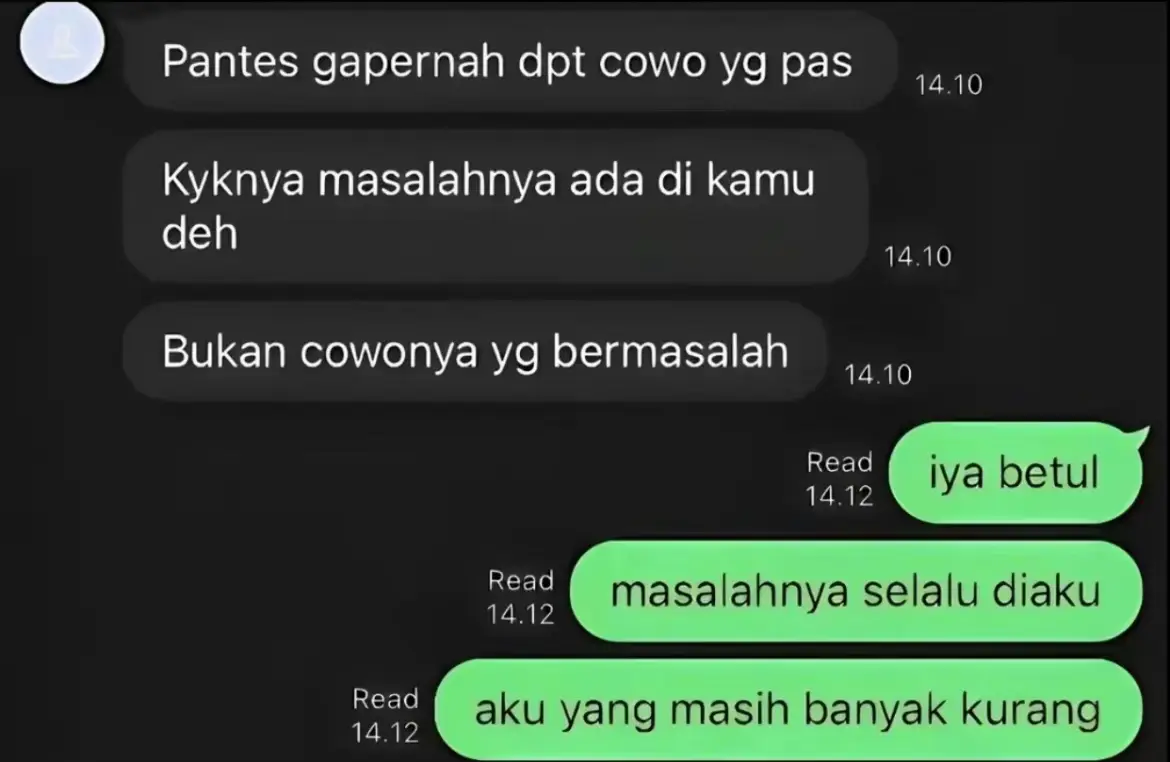The height and width of the screenshot is (762, 1170).
Task: Tap the 14.12 time beside "iya betul"
Action: pyautogui.click(x=839, y=496)
